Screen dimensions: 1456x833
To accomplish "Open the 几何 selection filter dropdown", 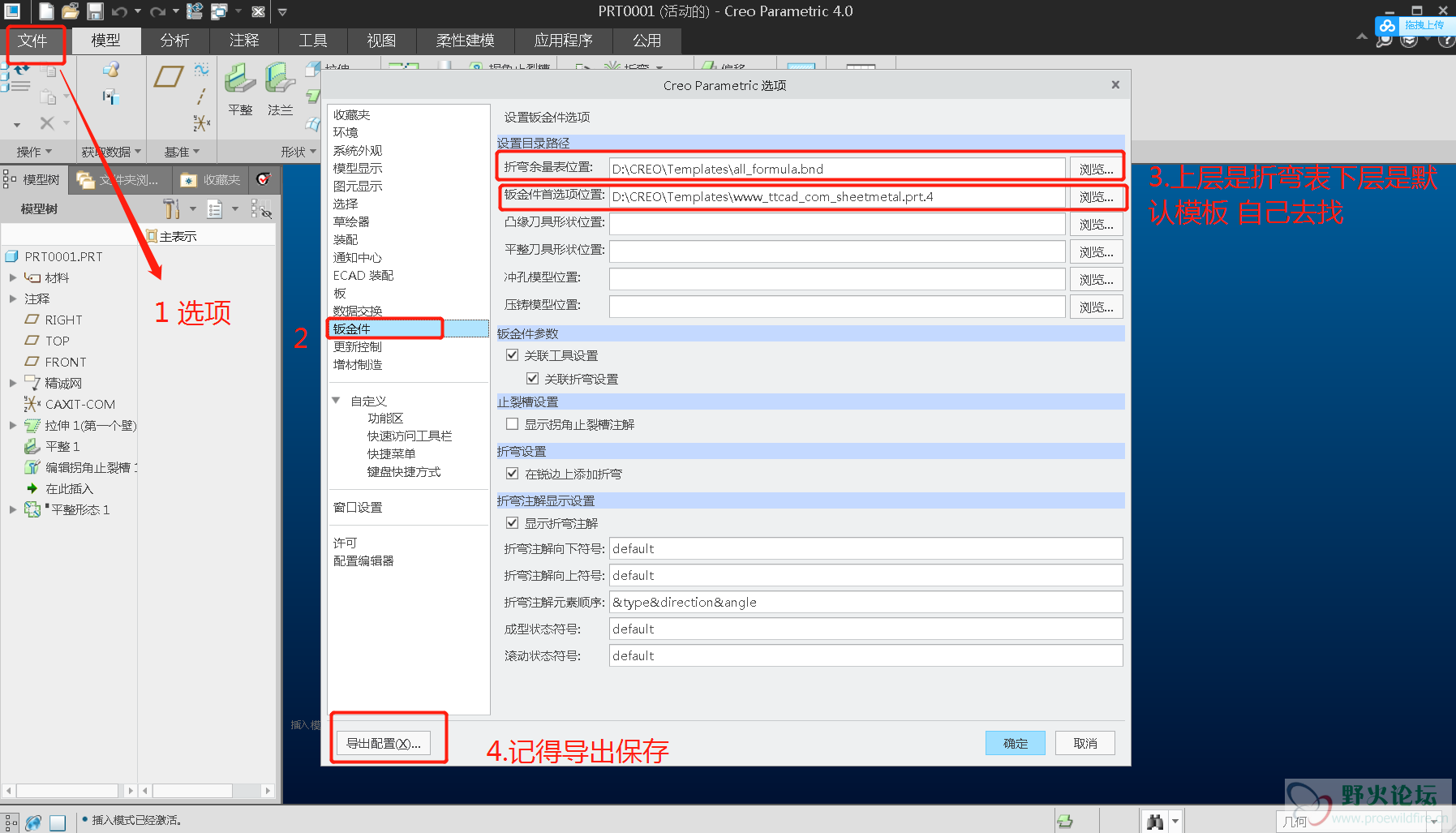I will (1435, 822).
